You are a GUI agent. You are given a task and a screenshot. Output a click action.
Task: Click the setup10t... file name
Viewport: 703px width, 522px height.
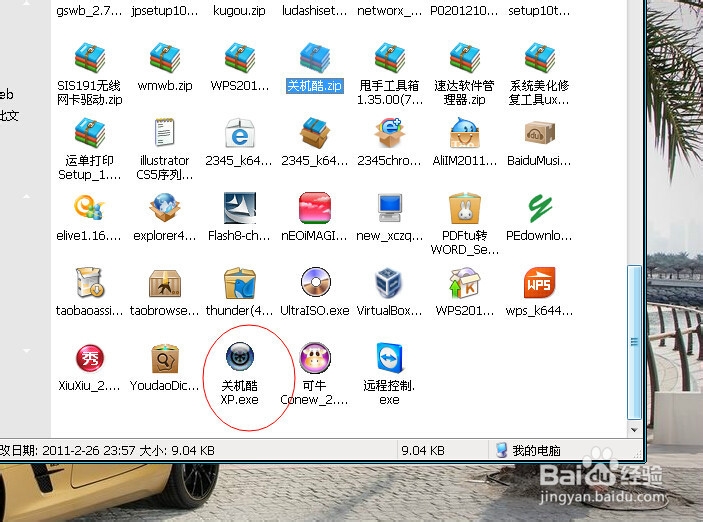pyautogui.click(x=539, y=11)
